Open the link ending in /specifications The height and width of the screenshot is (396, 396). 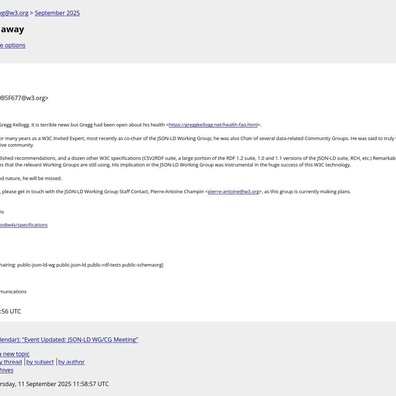24,225
